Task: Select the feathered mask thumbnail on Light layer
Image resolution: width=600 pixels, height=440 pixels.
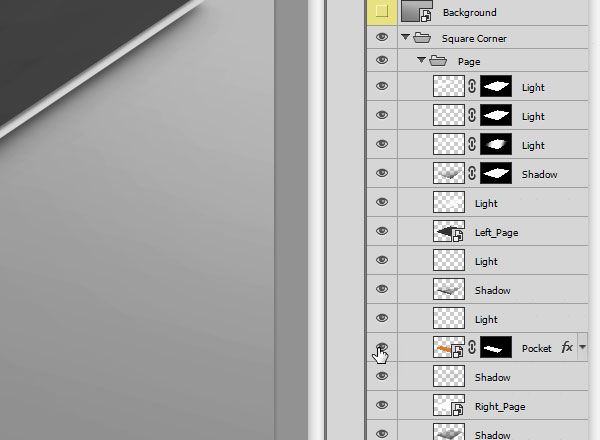Action: [x=496, y=144]
